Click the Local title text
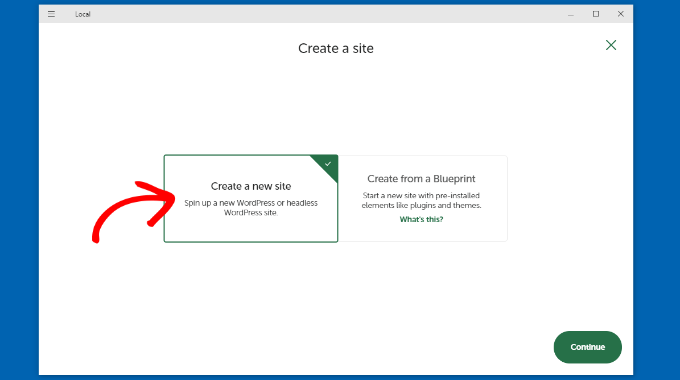Viewport: 680px width, 380px height. pyautogui.click(x=82, y=14)
